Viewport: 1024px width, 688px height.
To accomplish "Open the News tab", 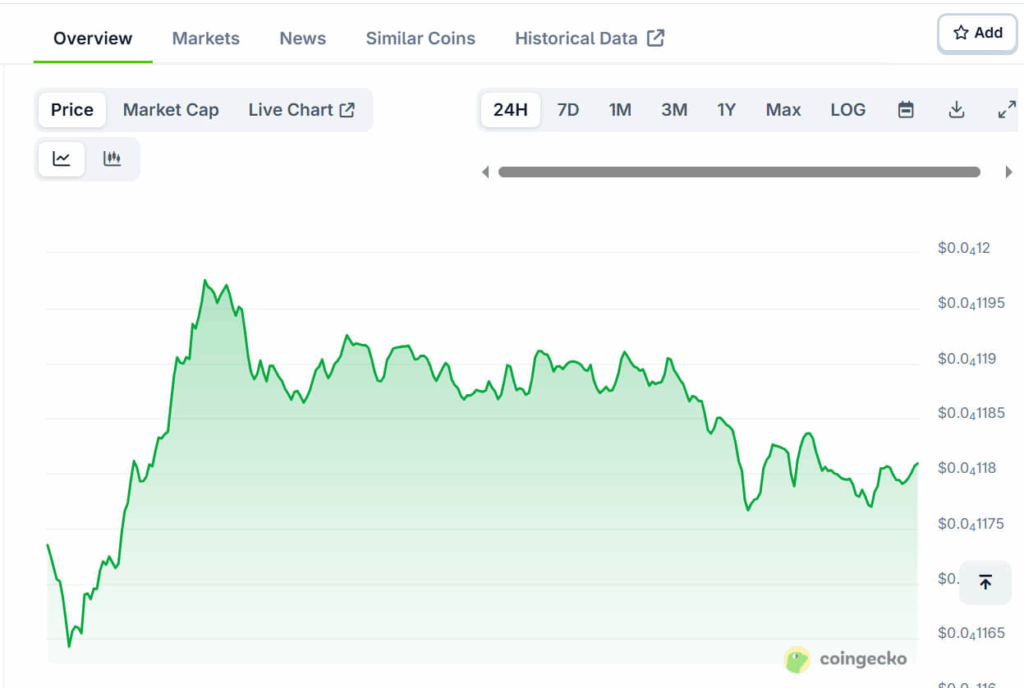I will point(302,39).
